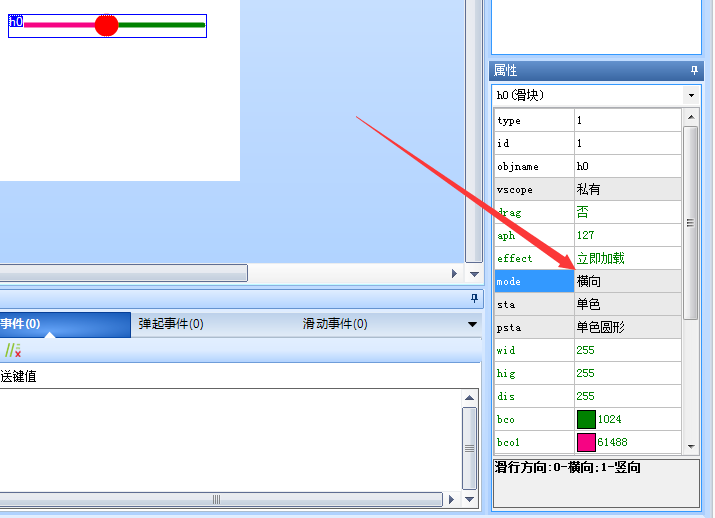Click the green bco color swatch

586,419
